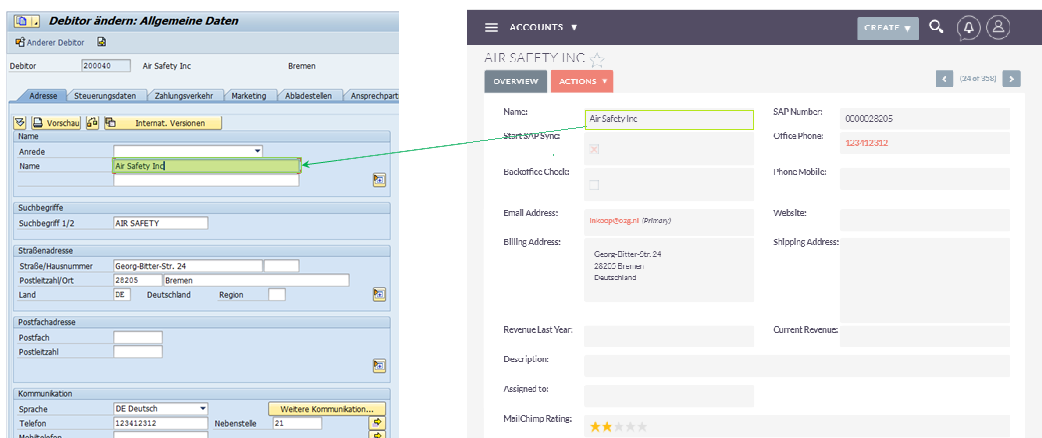Image resolution: width=1042 pixels, height=438 pixels.
Task: Click the expand icon left of Vorschau
Action: (20, 123)
